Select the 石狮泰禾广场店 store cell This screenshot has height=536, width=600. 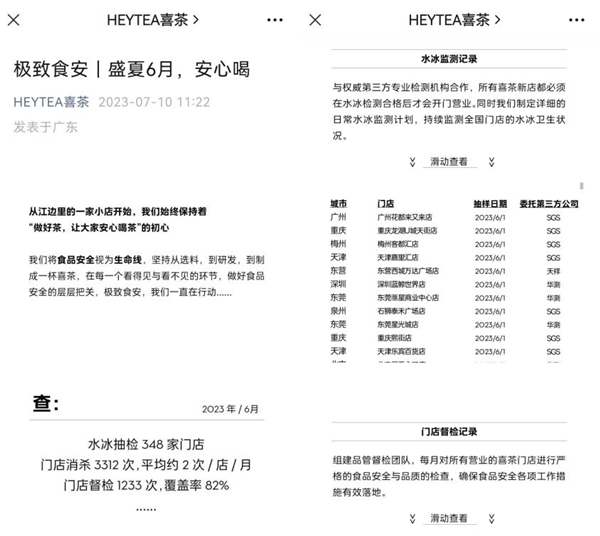[401, 311]
